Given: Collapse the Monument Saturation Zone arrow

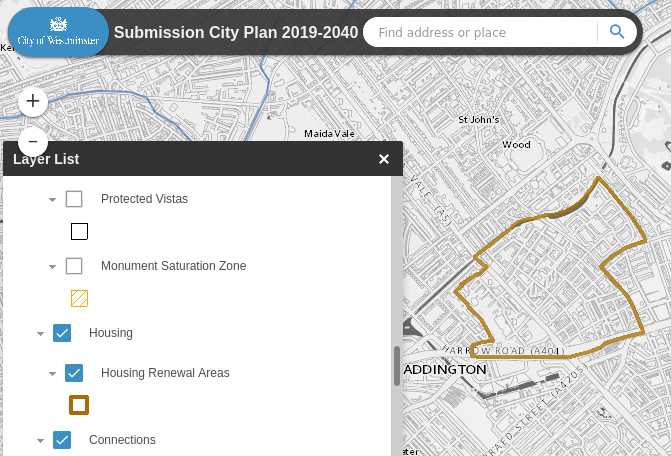Looking at the screenshot, I should tap(52, 267).
